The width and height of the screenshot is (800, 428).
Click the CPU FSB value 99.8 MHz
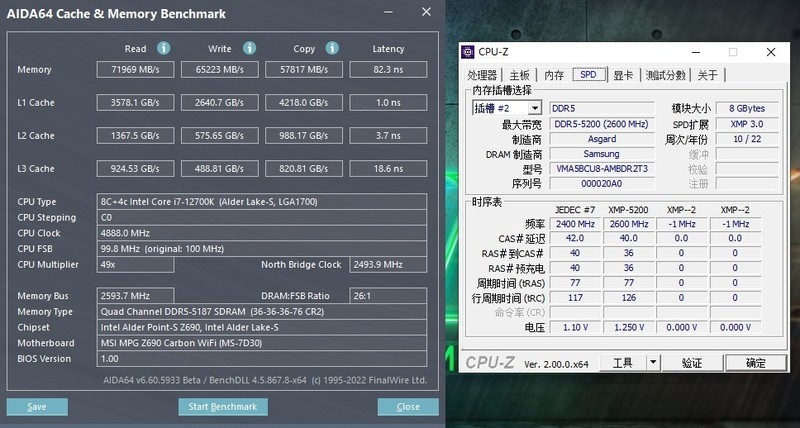tap(262, 249)
